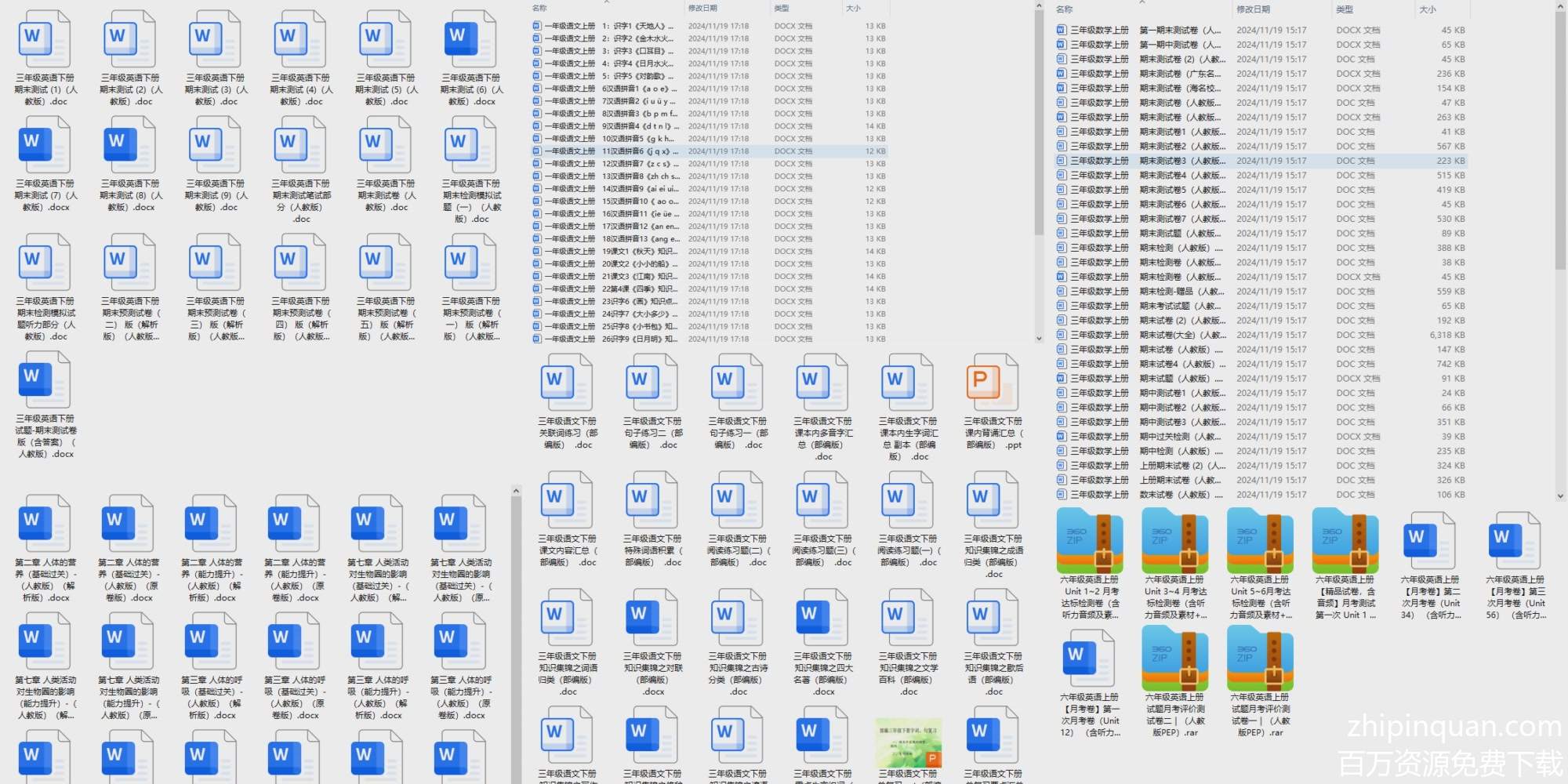Open 三年级语文下册 关联词练习 Word document
Screen dimensions: 1568x784
567,383
